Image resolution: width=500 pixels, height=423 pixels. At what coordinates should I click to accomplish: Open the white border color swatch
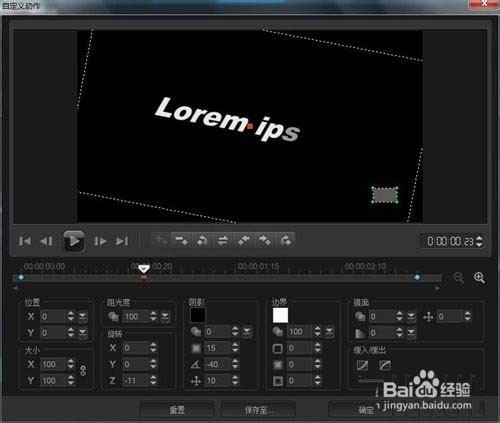point(280,315)
